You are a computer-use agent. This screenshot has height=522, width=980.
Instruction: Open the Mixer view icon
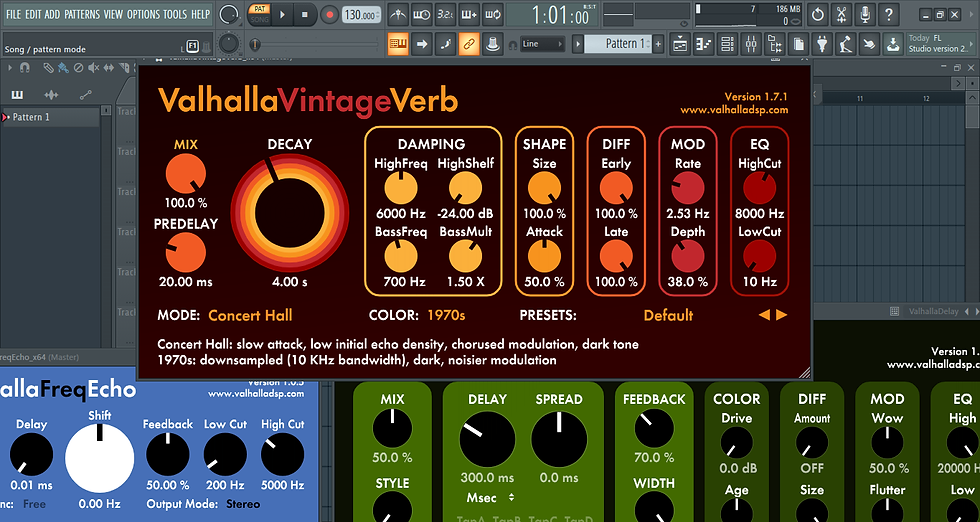pyautogui.click(x=751, y=44)
